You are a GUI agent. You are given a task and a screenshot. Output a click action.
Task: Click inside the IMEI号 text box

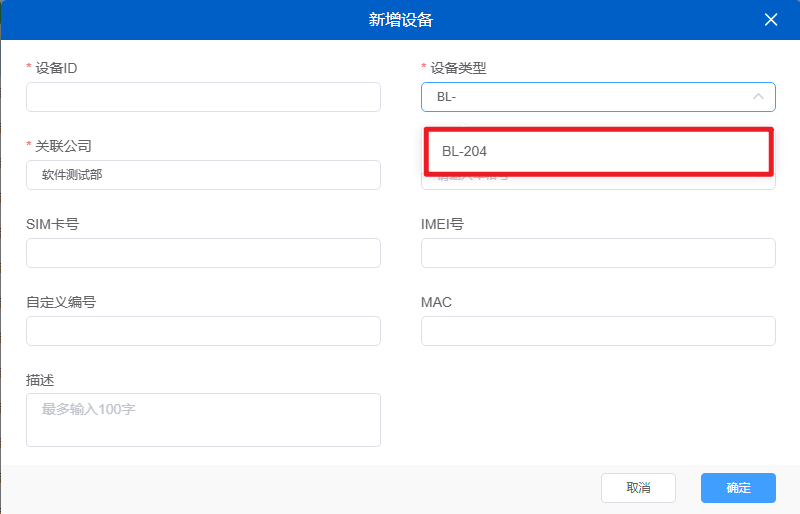pos(598,253)
